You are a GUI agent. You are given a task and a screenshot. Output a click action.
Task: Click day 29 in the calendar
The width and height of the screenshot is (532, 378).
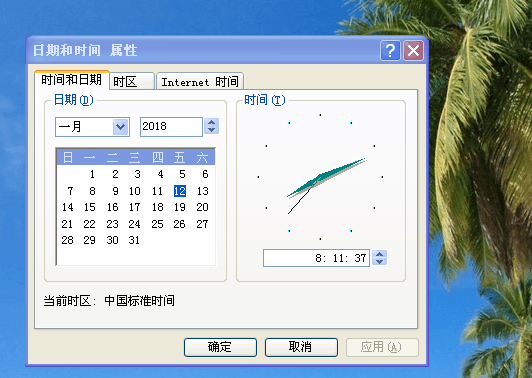click(90, 240)
